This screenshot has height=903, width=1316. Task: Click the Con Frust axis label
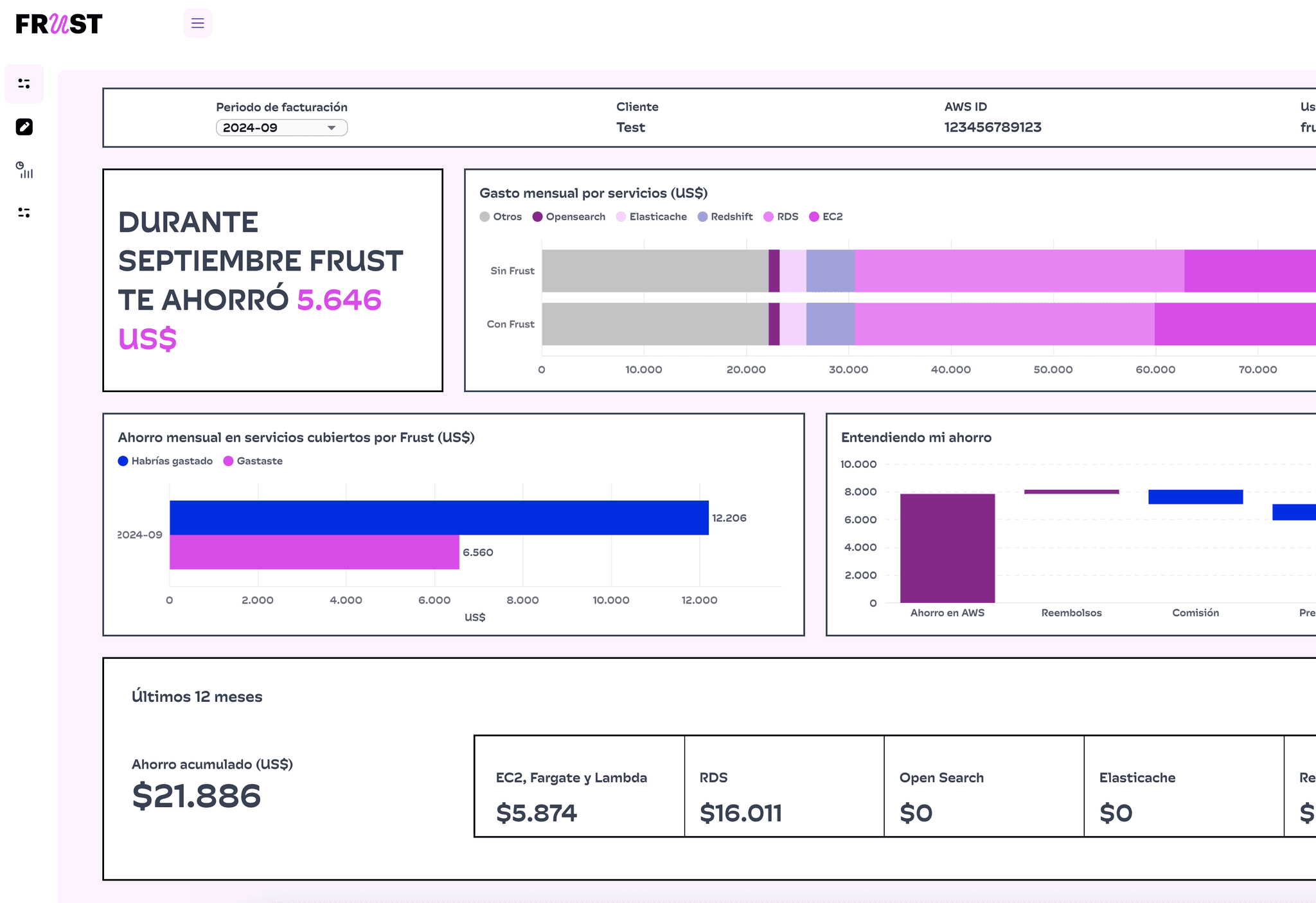510,324
